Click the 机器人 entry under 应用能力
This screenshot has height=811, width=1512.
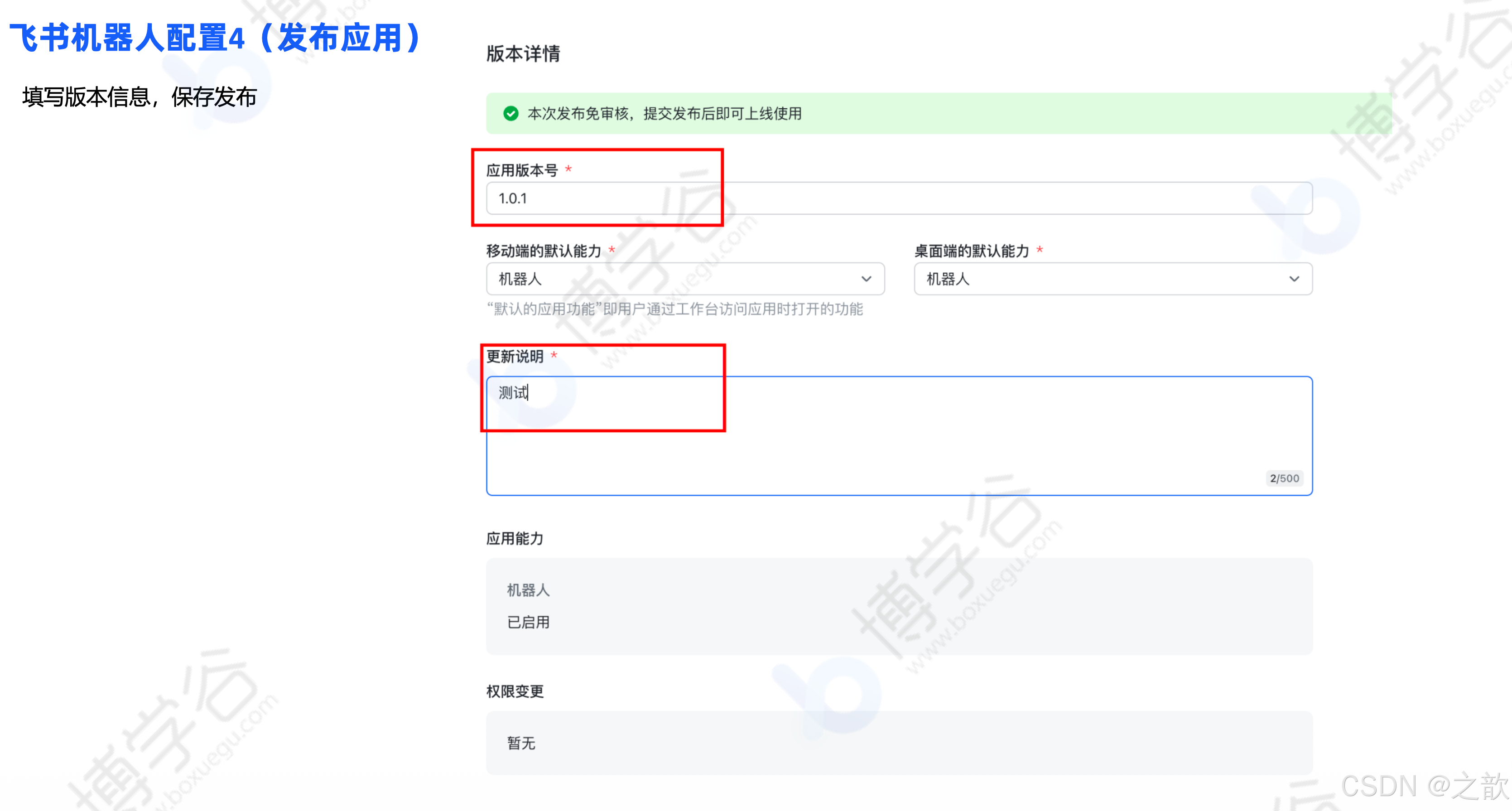tap(528, 589)
